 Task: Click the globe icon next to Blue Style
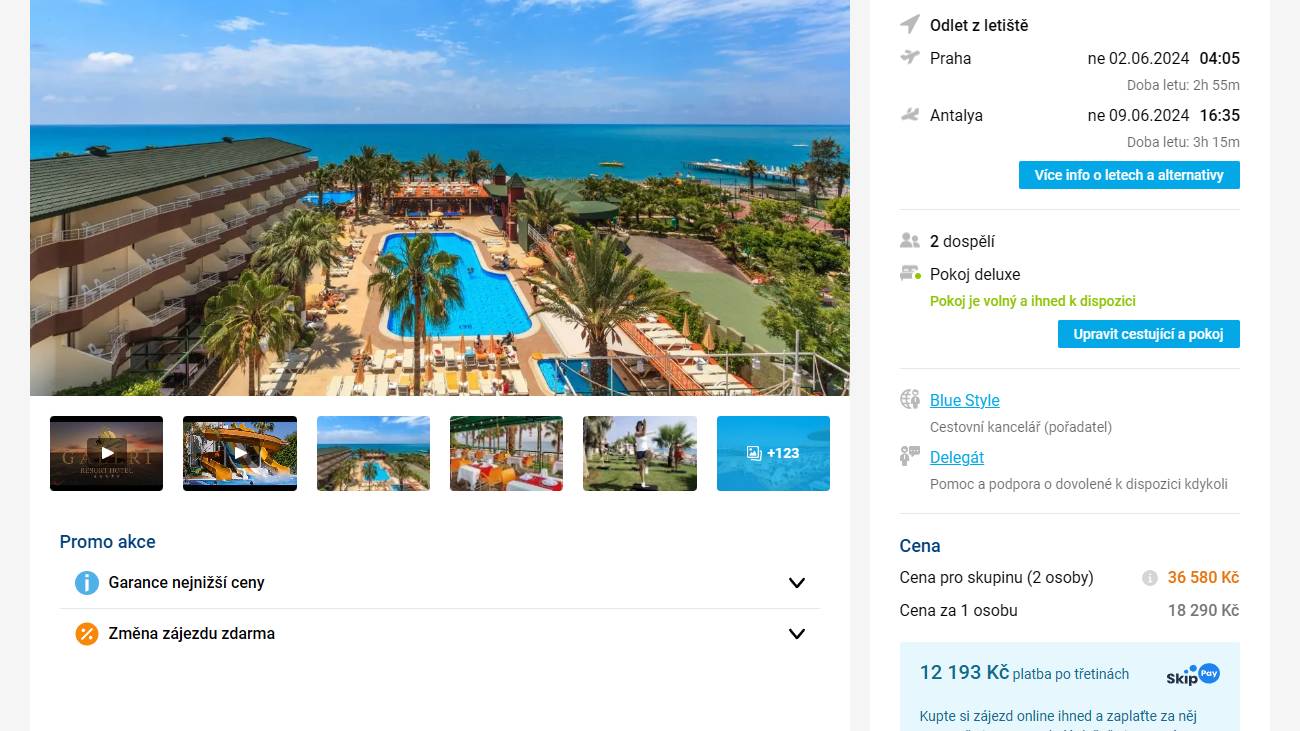click(x=910, y=399)
